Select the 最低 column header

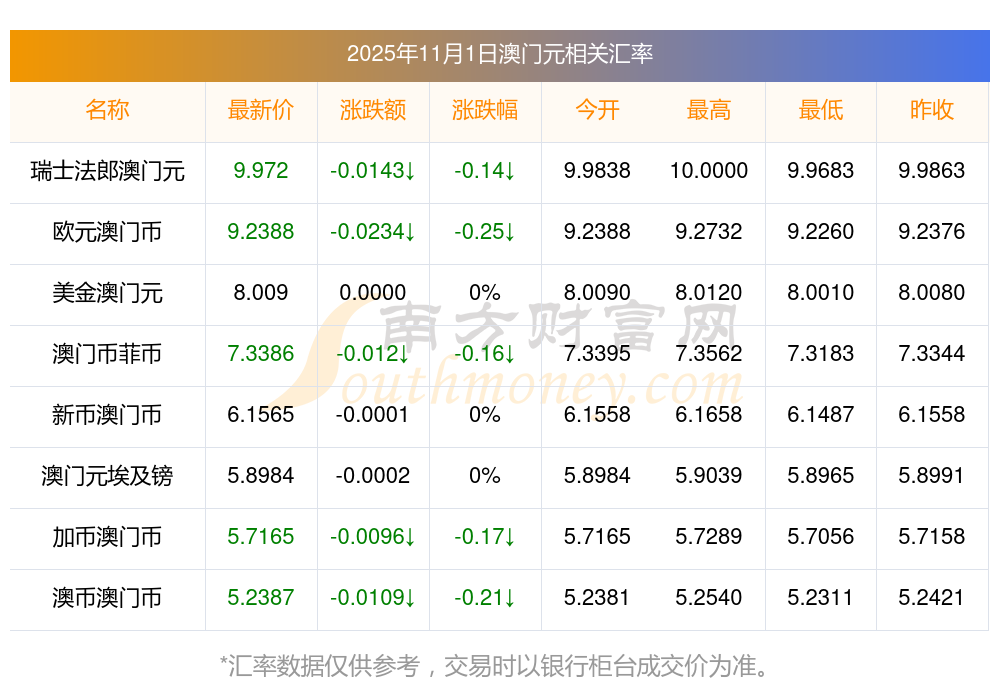820,110
